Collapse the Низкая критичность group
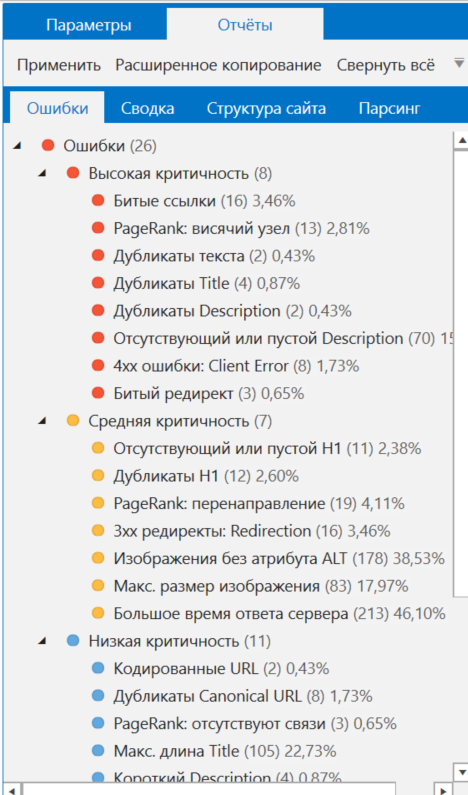Screen dimensions: 468x795 tap(43, 641)
